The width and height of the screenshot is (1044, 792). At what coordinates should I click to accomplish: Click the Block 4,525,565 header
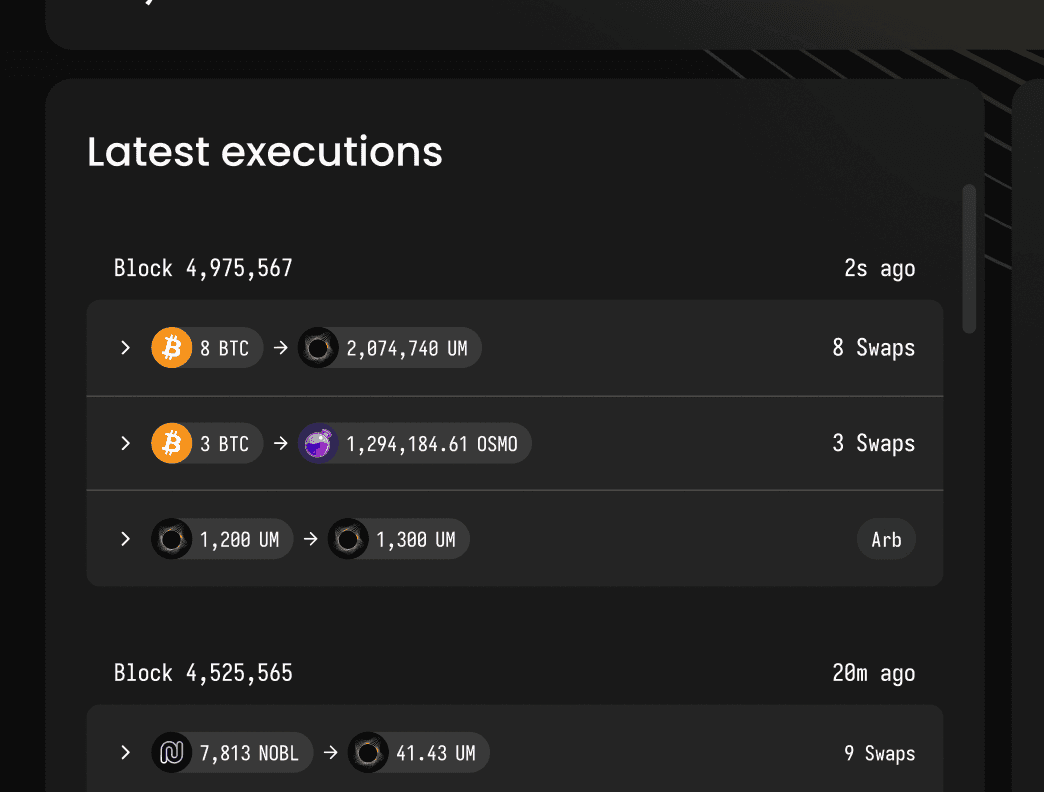pyautogui.click(x=203, y=673)
